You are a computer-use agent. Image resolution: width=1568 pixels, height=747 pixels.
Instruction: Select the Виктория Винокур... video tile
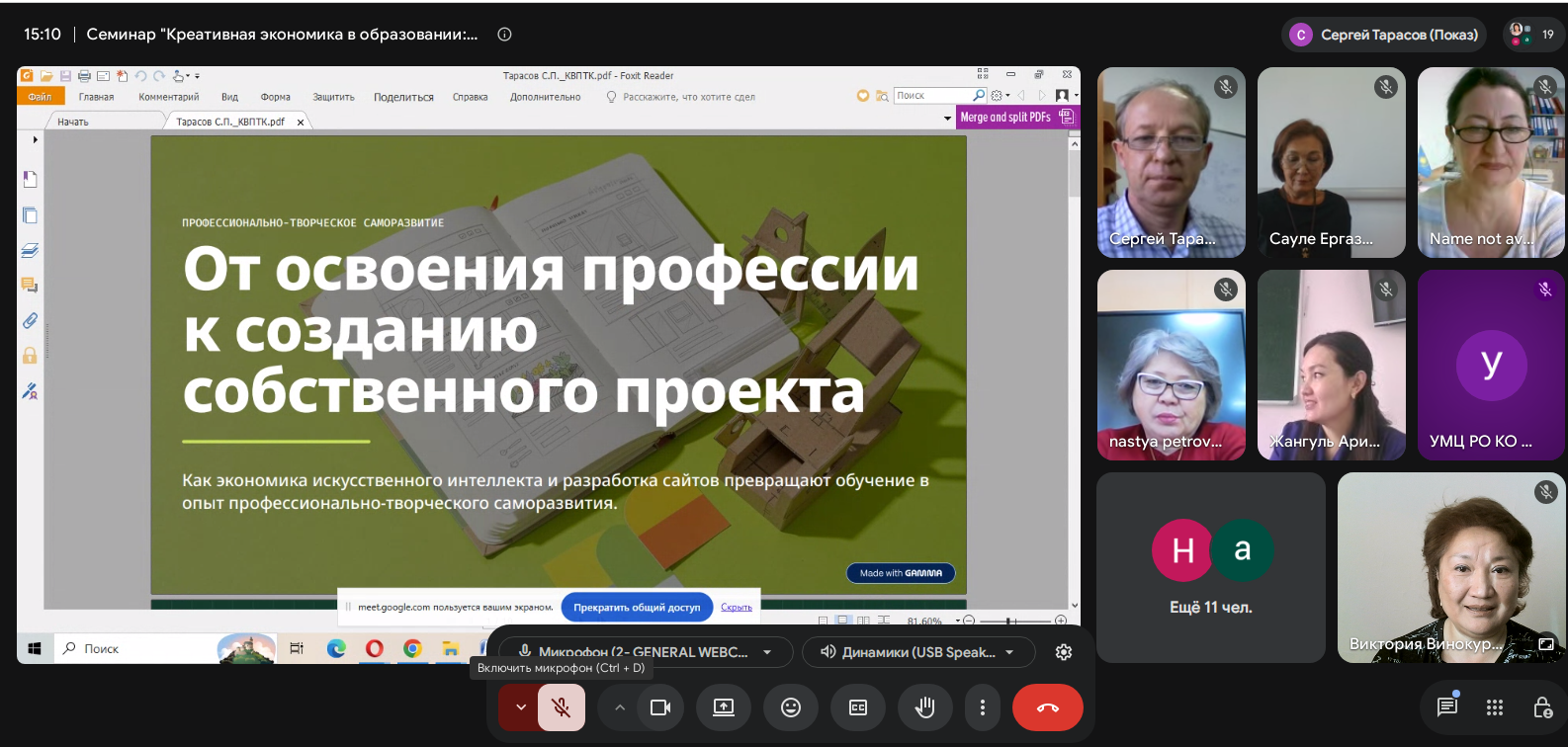click(1451, 567)
